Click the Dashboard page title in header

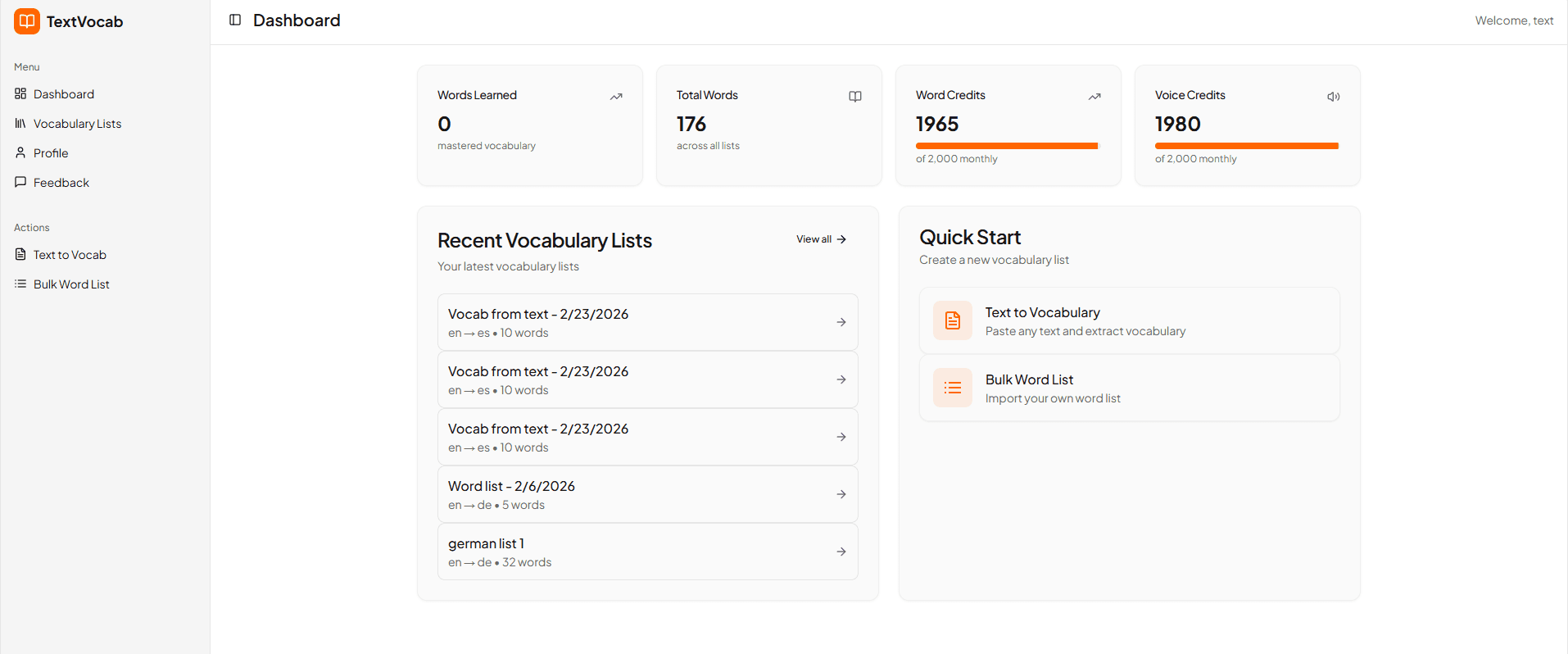297,20
